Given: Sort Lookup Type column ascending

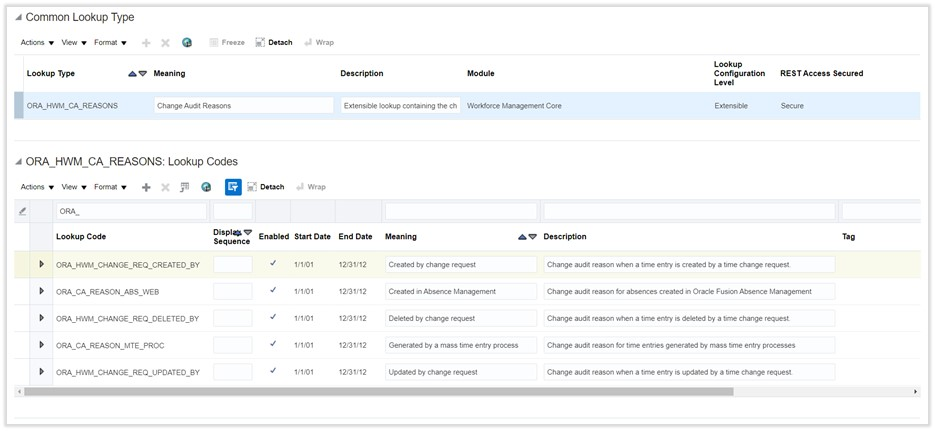Looking at the screenshot, I should pyautogui.click(x=133, y=74).
